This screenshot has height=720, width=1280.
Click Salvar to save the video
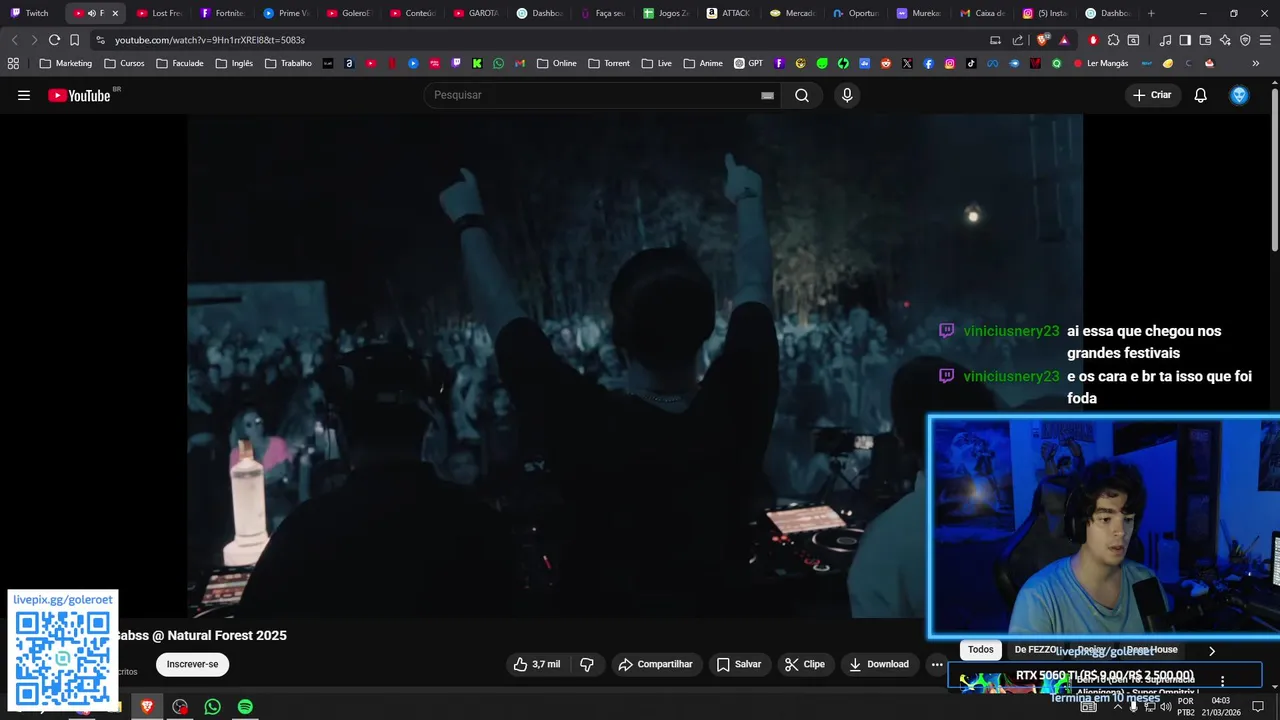click(x=739, y=664)
